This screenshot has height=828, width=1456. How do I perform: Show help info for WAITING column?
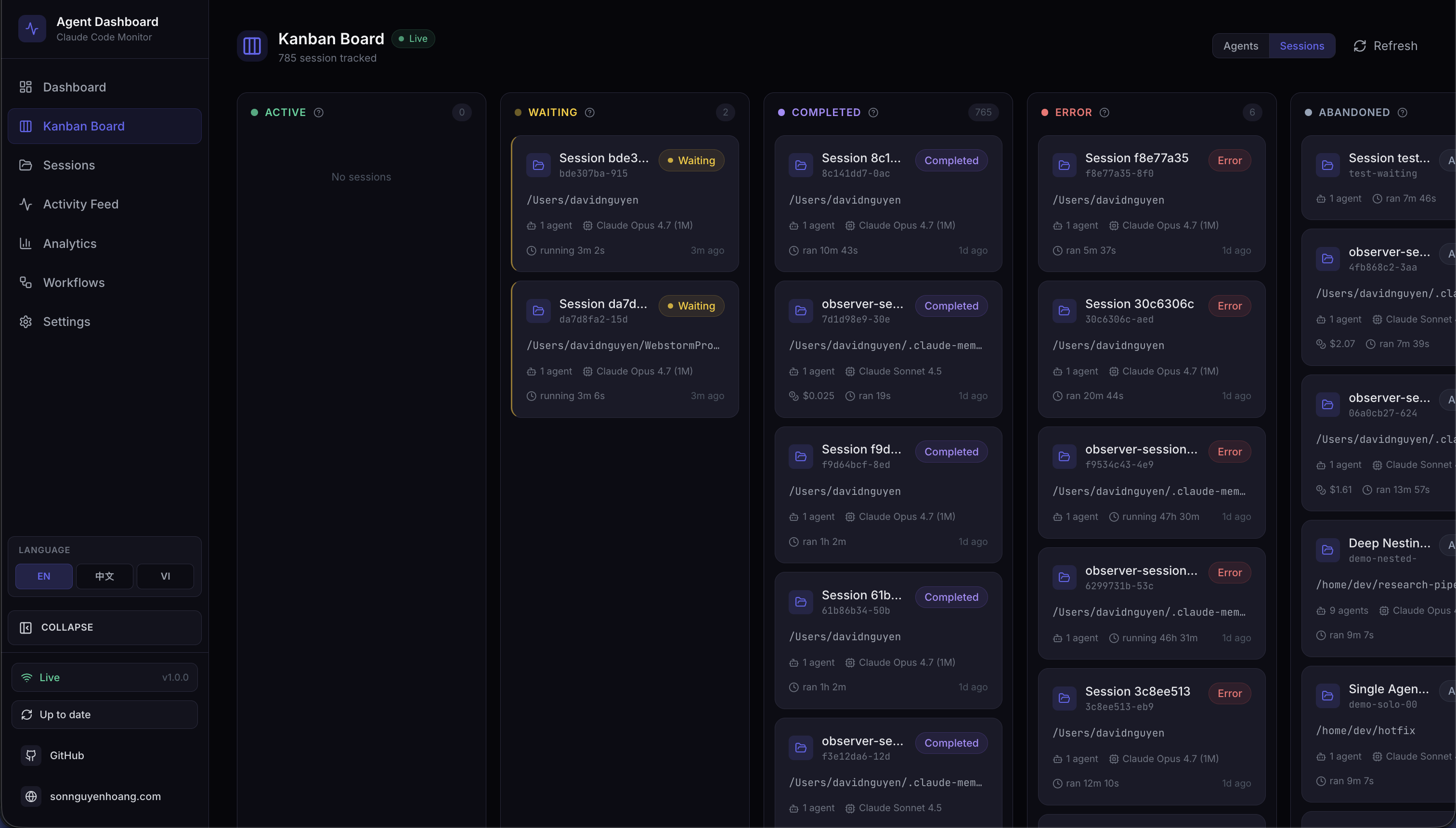pyautogui.click(x=590, y=113)
